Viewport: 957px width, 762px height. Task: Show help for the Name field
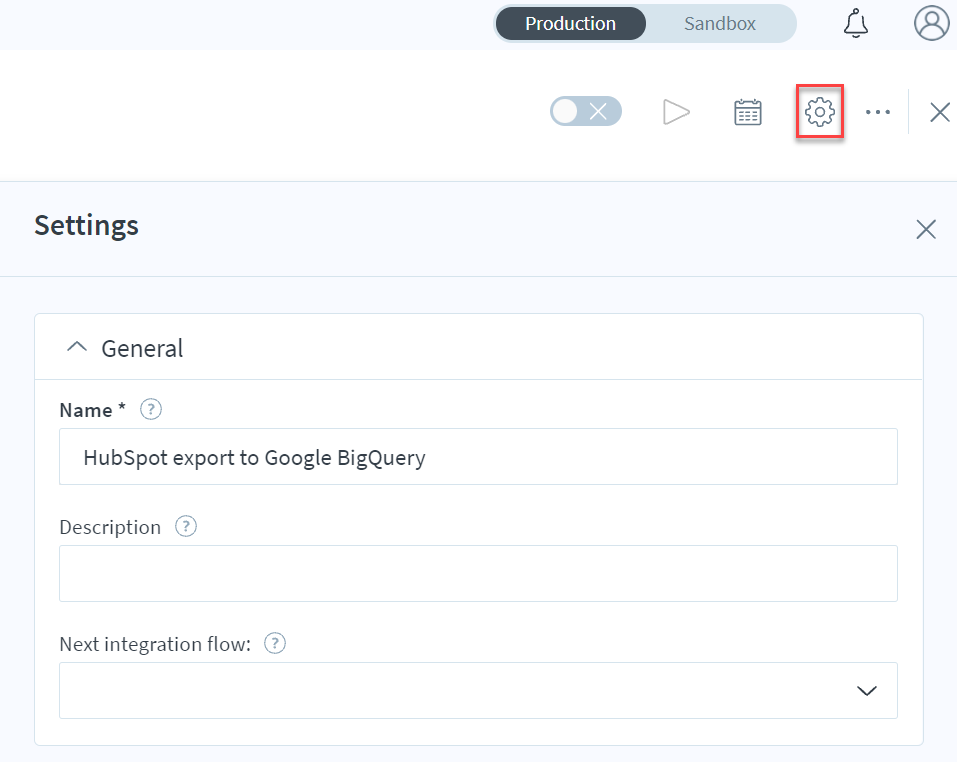pos(151,409)
